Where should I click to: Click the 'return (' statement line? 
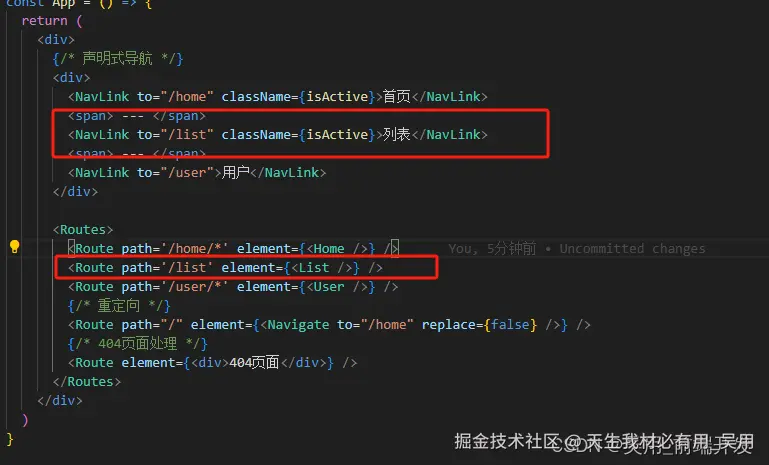52,21
